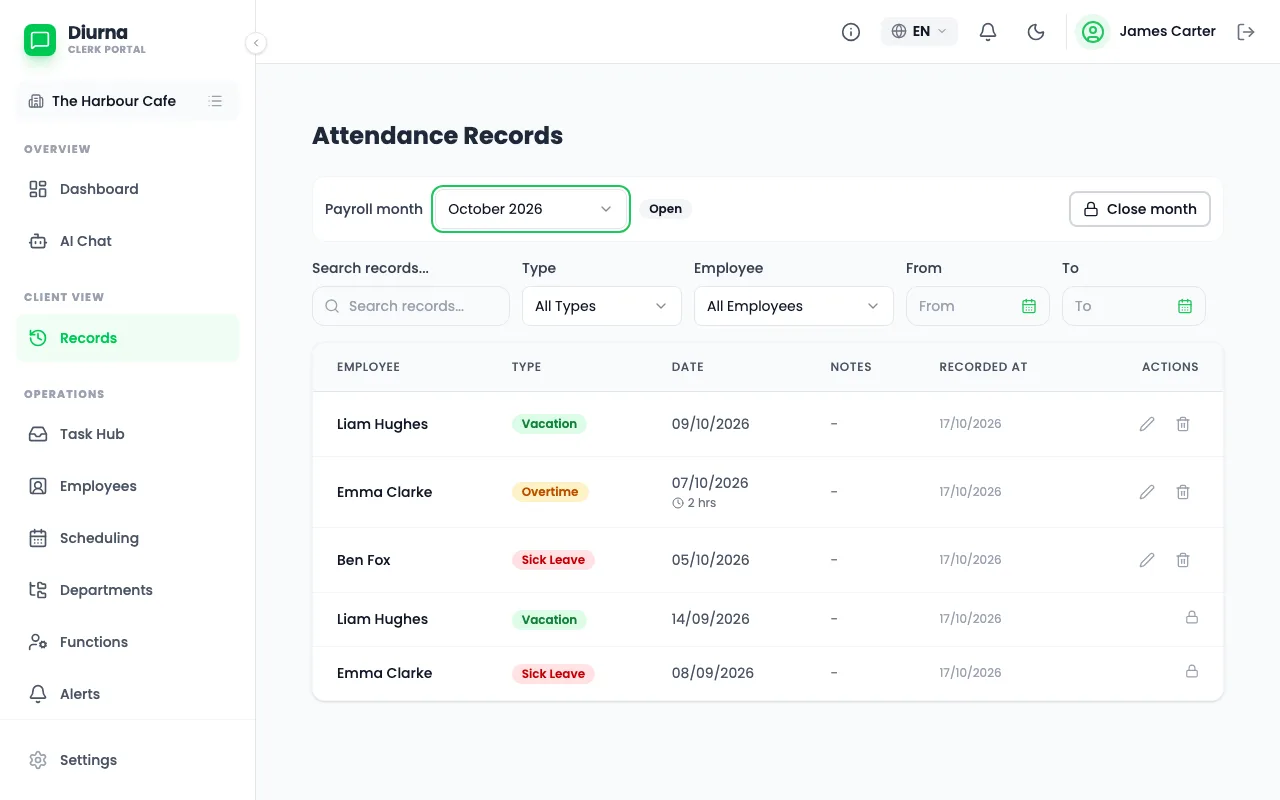This screenshot has height=800, width=1280.
Task: Expand the All Types filter dropdown
Action: tap(602, 306)
